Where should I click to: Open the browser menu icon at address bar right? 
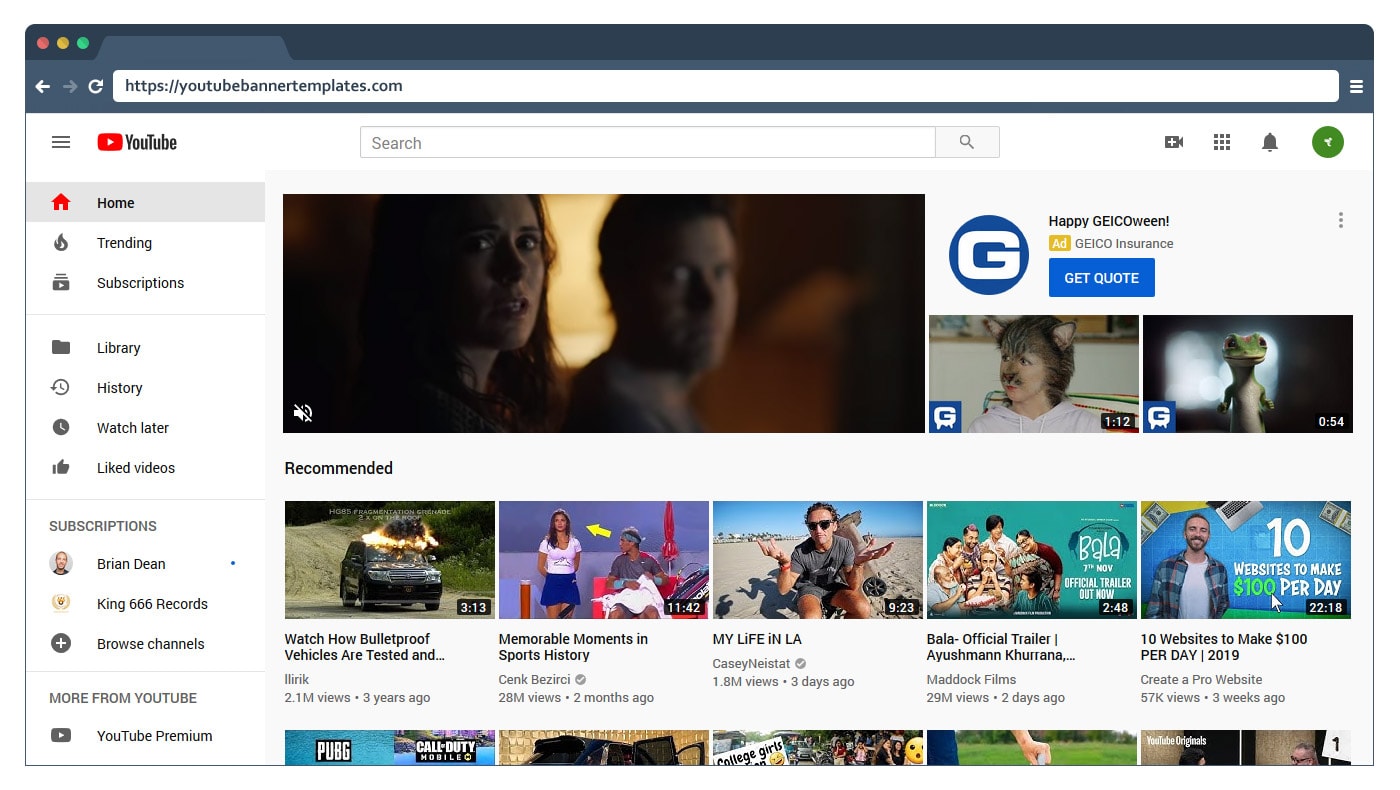[1357, 86]
